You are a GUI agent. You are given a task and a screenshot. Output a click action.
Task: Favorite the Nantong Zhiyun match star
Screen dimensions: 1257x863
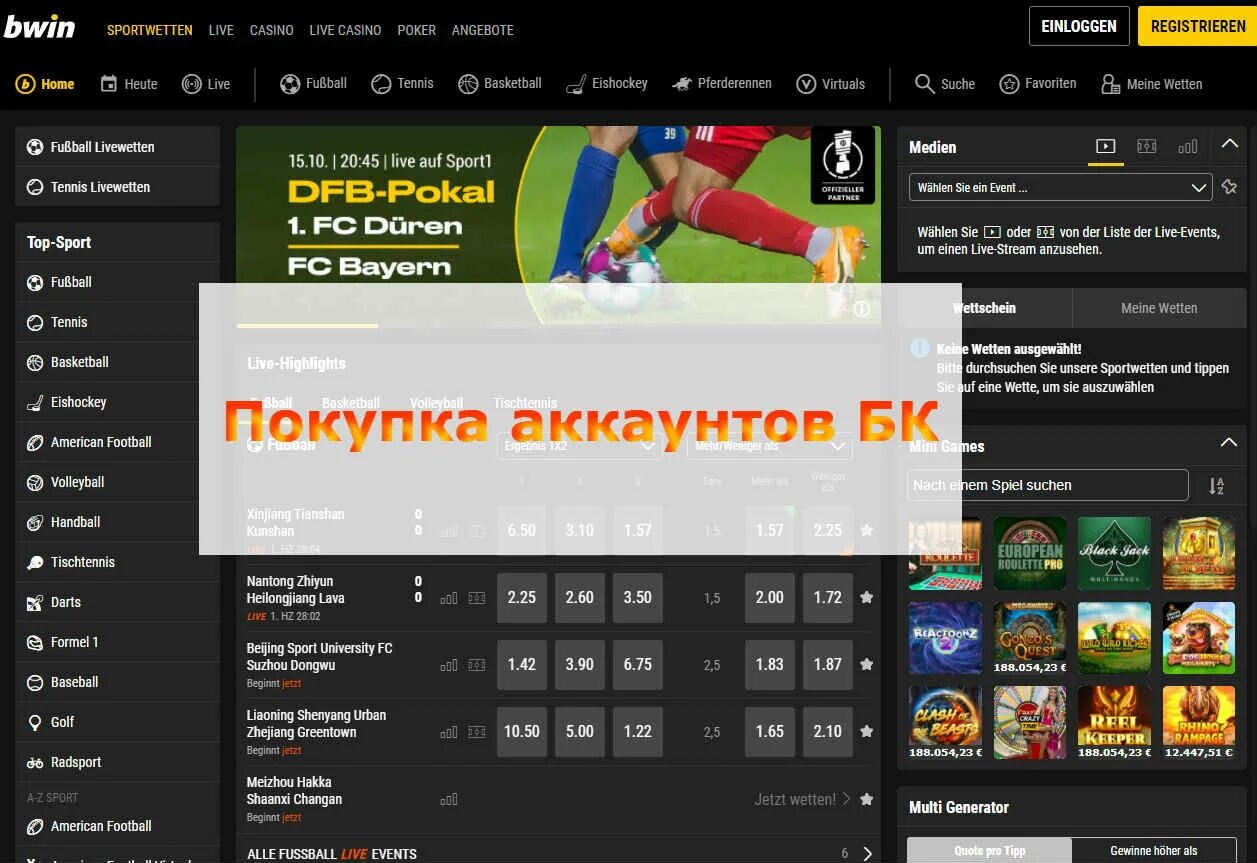(866, 597)
